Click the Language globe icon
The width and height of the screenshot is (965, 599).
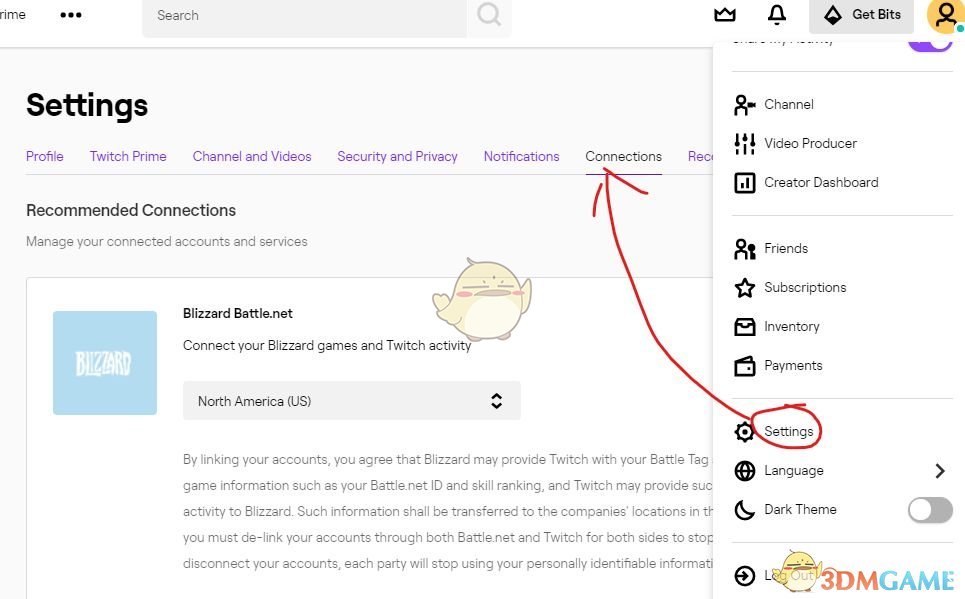coord(745,471)
